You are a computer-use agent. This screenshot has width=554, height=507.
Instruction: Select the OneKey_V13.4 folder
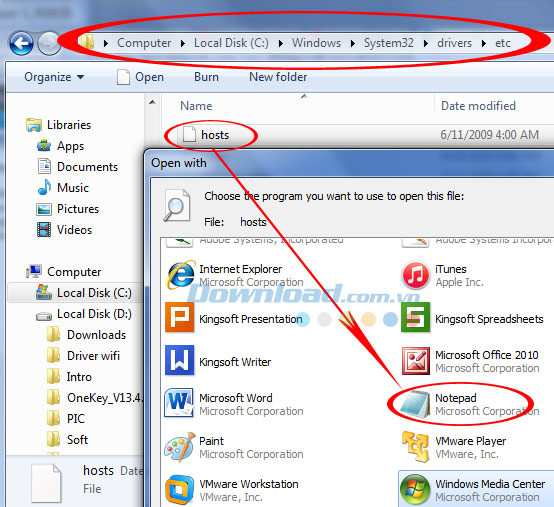95,397
